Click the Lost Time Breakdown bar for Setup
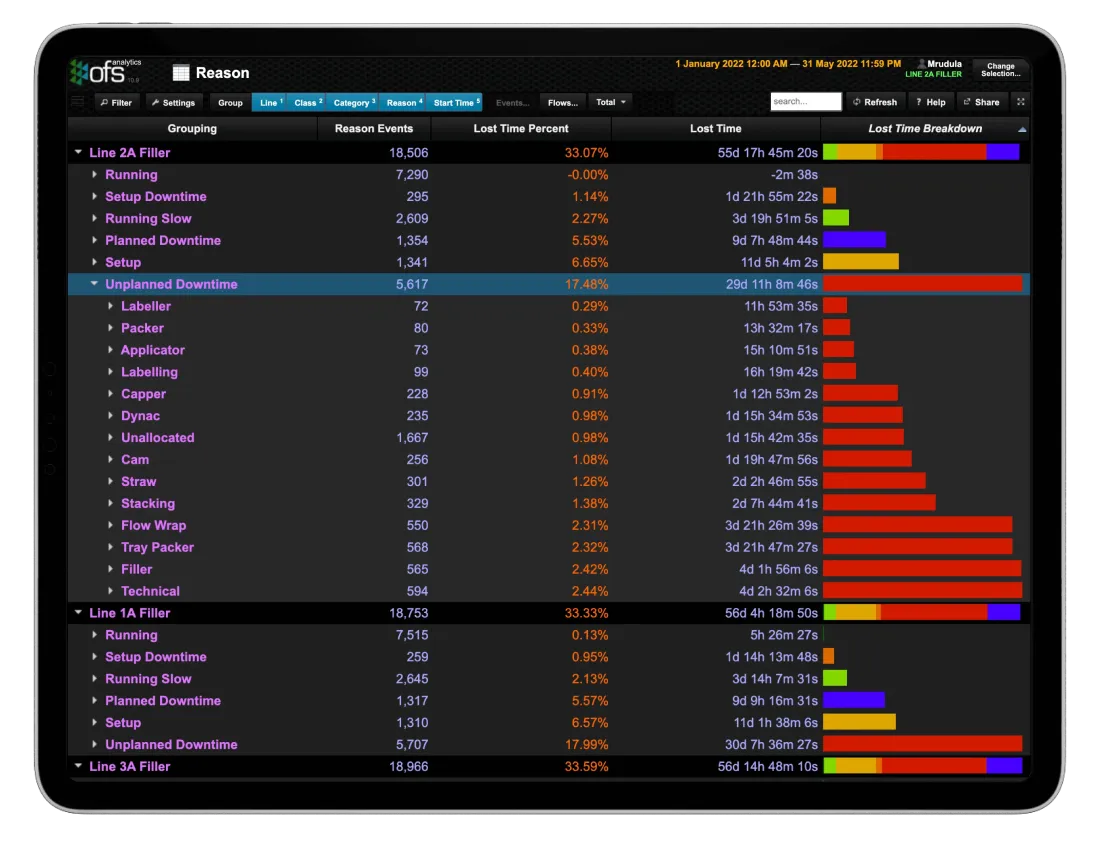The image size is (1096, 842). point(860,262)
